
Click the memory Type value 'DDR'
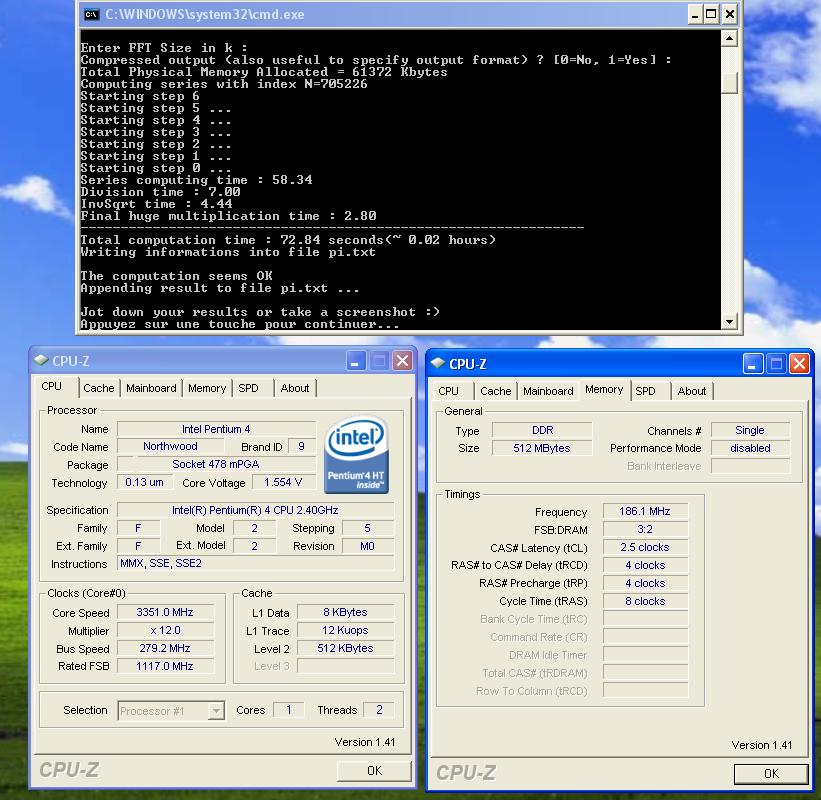(x=542, y=430)
